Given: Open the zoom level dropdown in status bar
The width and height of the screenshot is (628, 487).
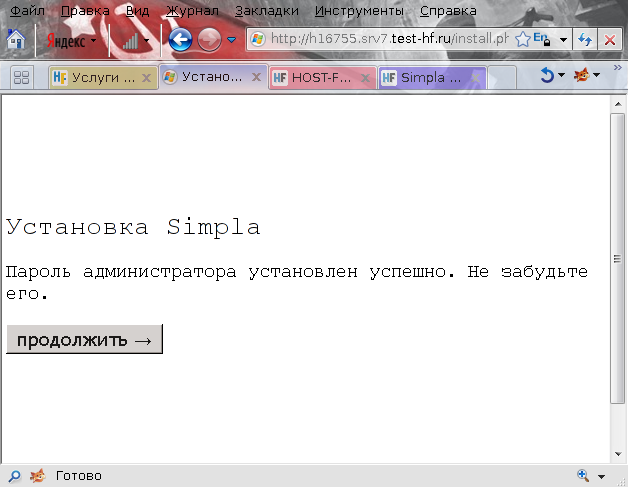Looking at the screenshot, I should pos(601,476).
